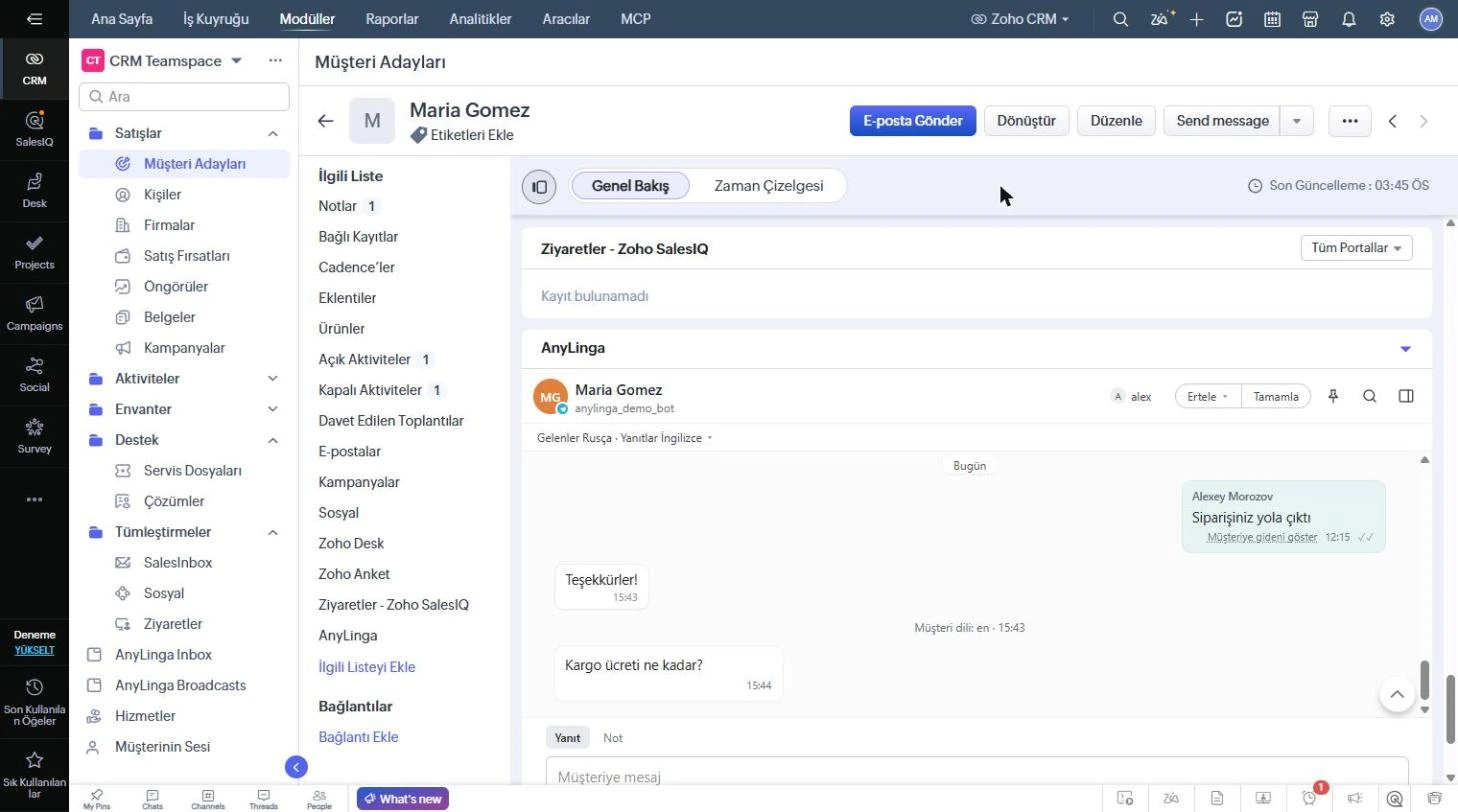Open the İş Kuyruğu menu
The width and height of the screenshot is (1458, 812).
tap(216, 19)
